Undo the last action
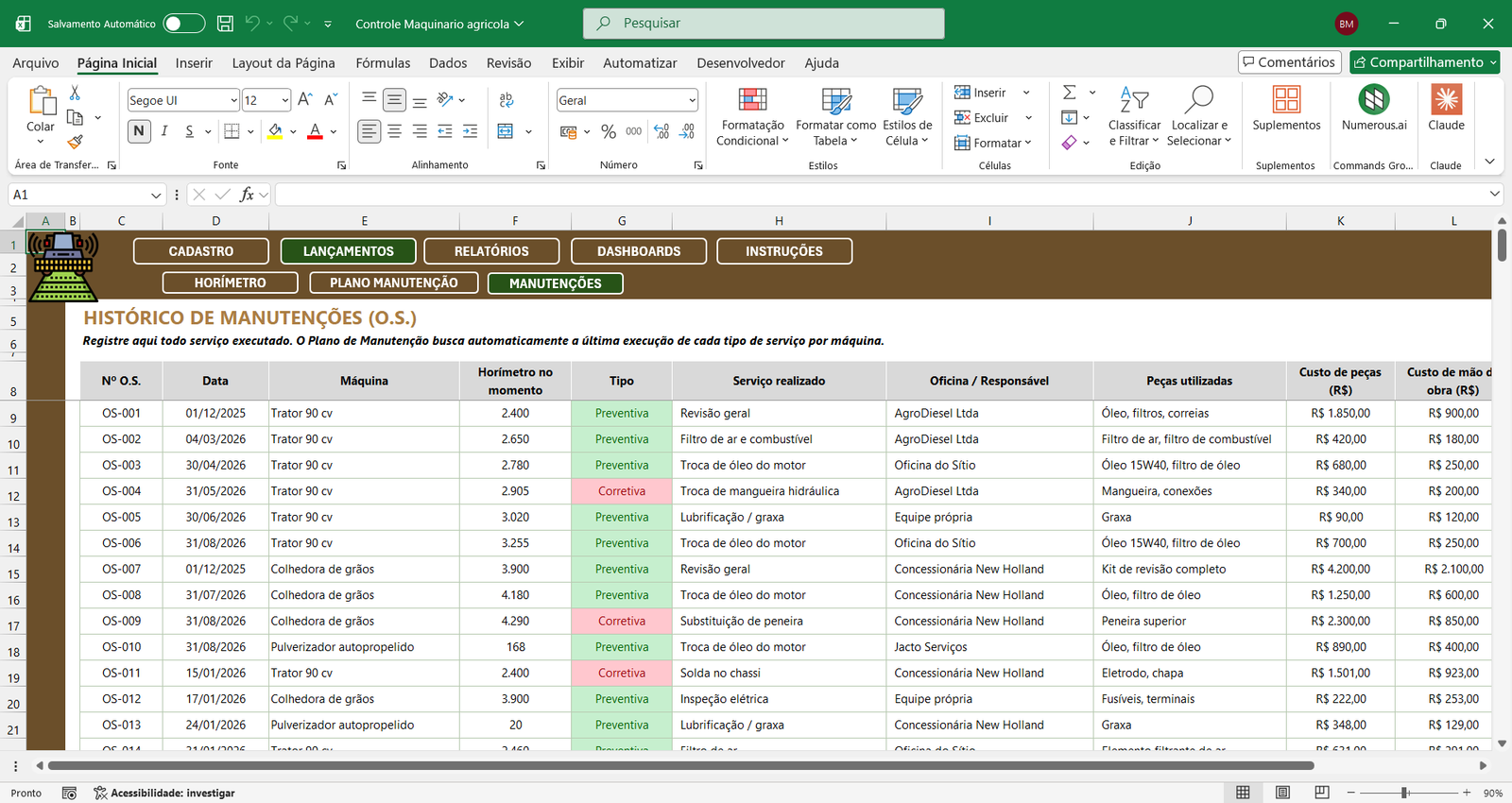Image resolution: width=1512 pixels, height=803 pixels. tap(252, 24)
